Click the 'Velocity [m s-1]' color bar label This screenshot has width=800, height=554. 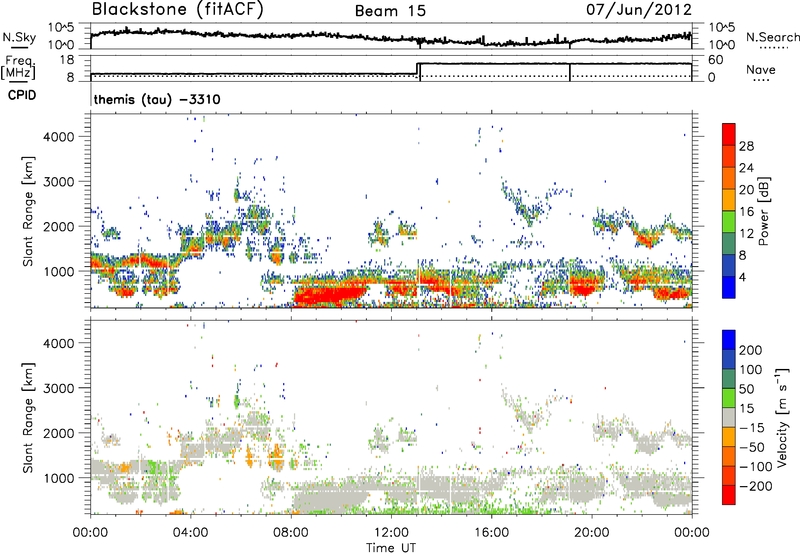tap(782, 417)
